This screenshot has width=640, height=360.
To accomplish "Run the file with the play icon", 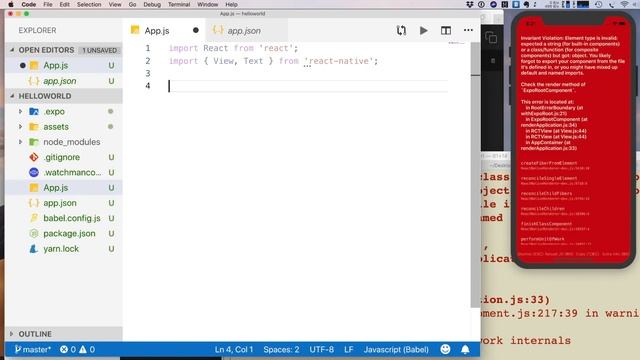I will 424,31.
